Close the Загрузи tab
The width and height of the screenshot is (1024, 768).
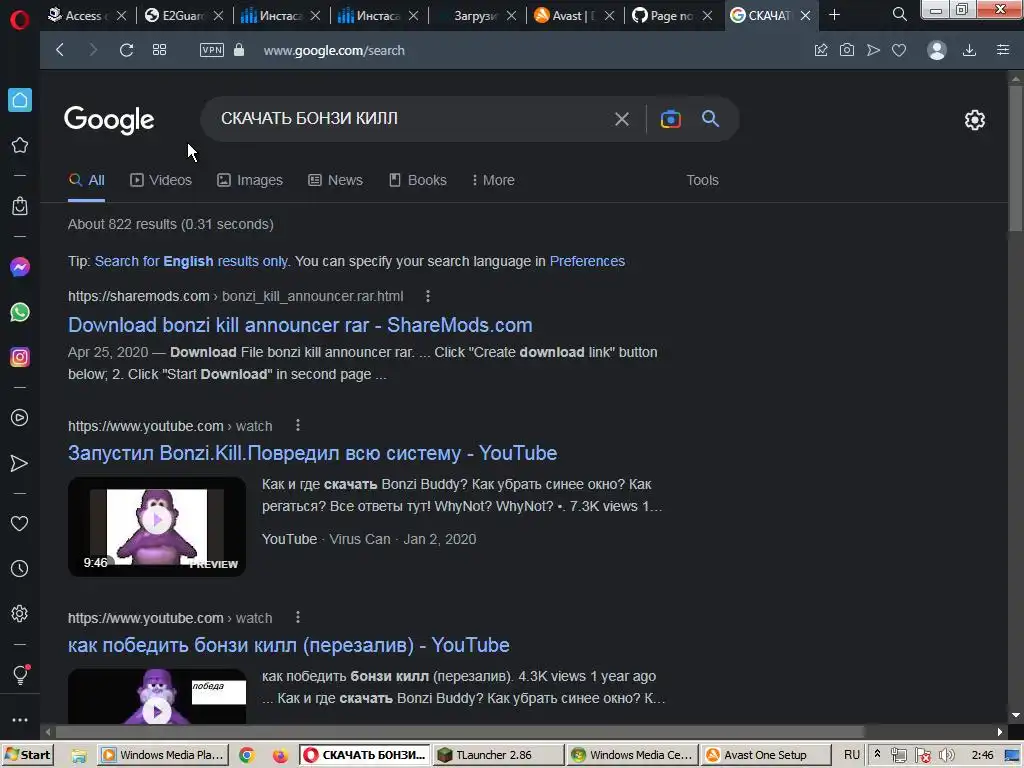pos(511,15)
